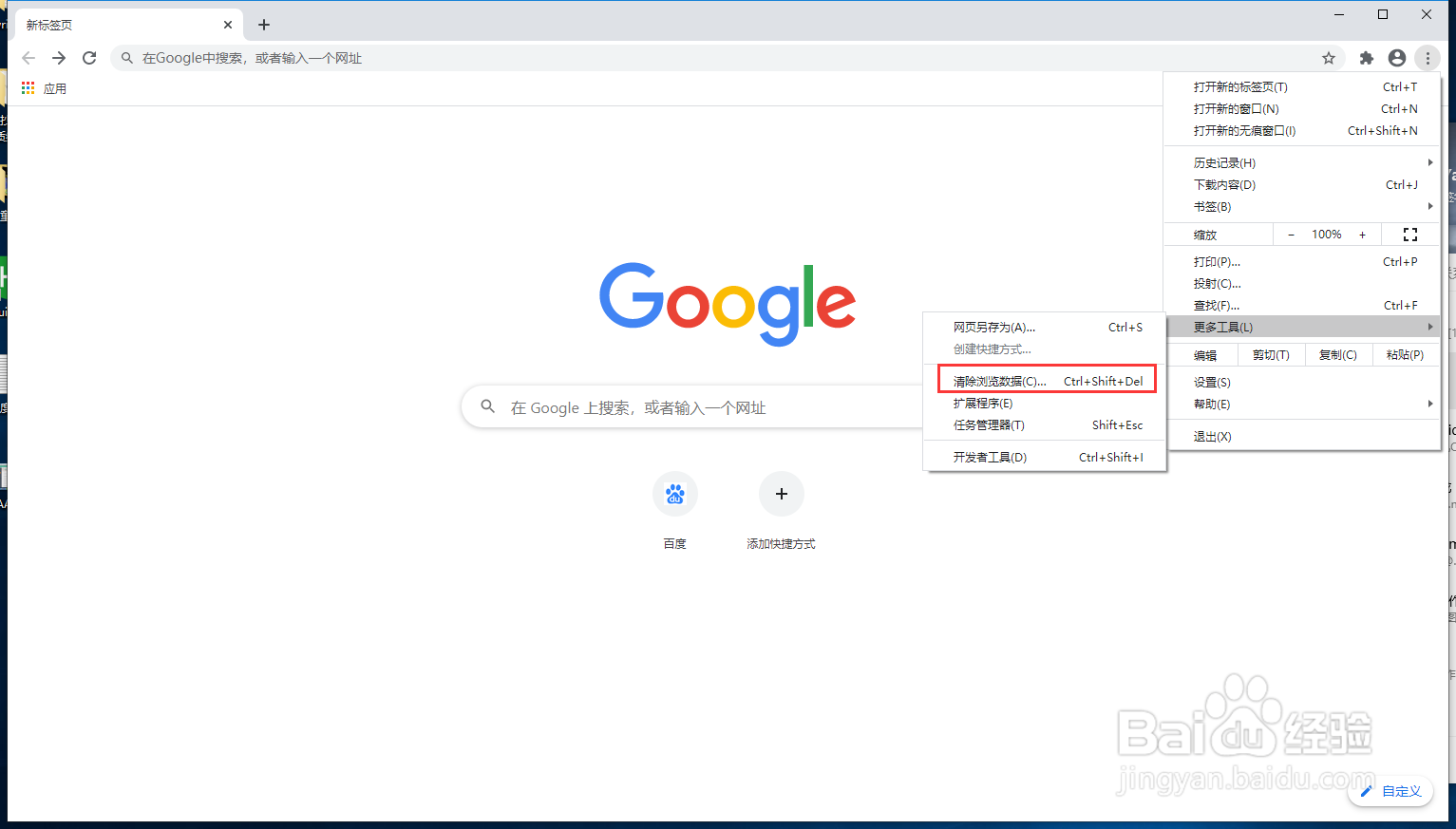Viewport: 1456px width, 829px height.
Task: Open the 应用 apps grid shortcut
Action: coord(44,88)
